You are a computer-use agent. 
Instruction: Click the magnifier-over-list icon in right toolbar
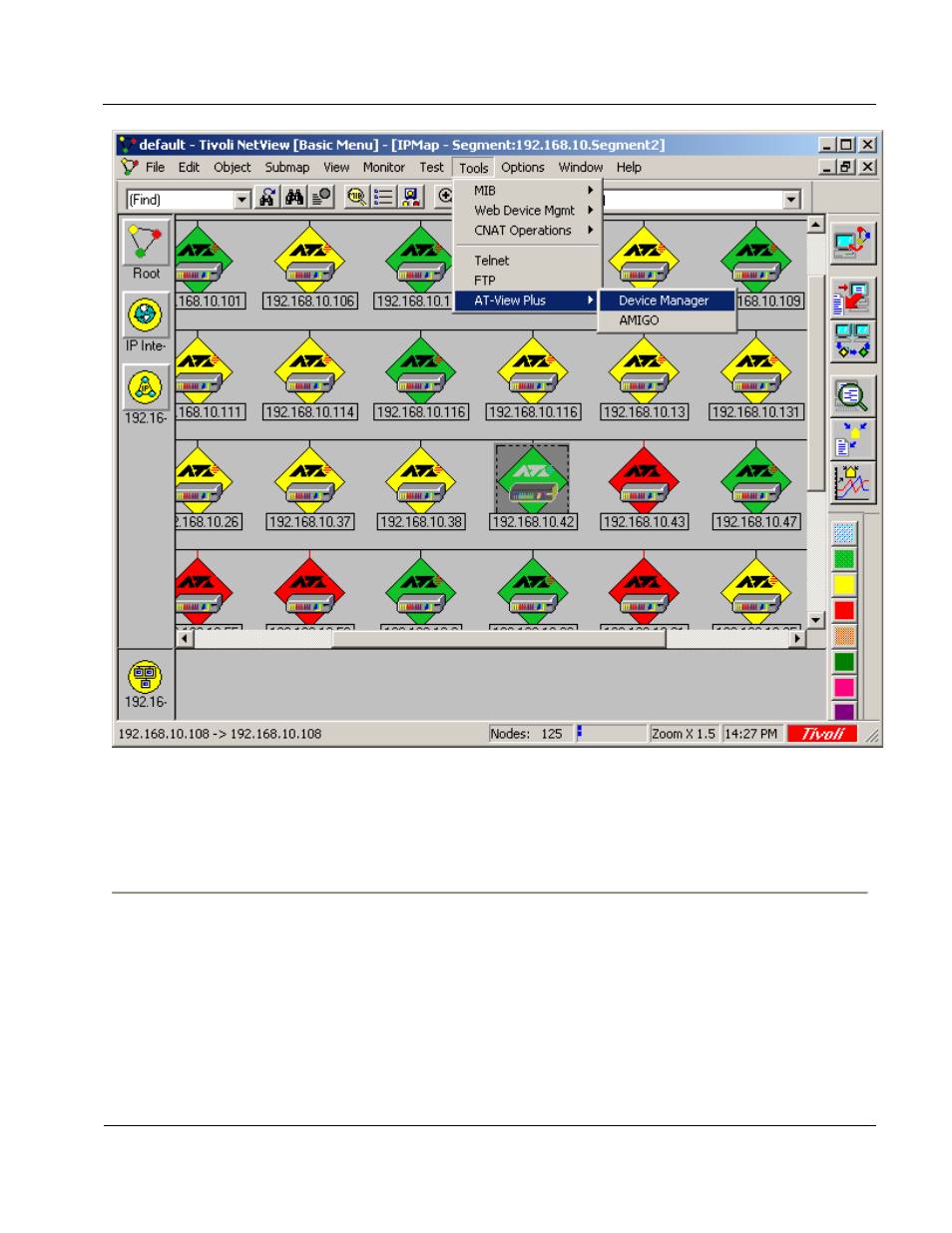(x=852, y=396)
